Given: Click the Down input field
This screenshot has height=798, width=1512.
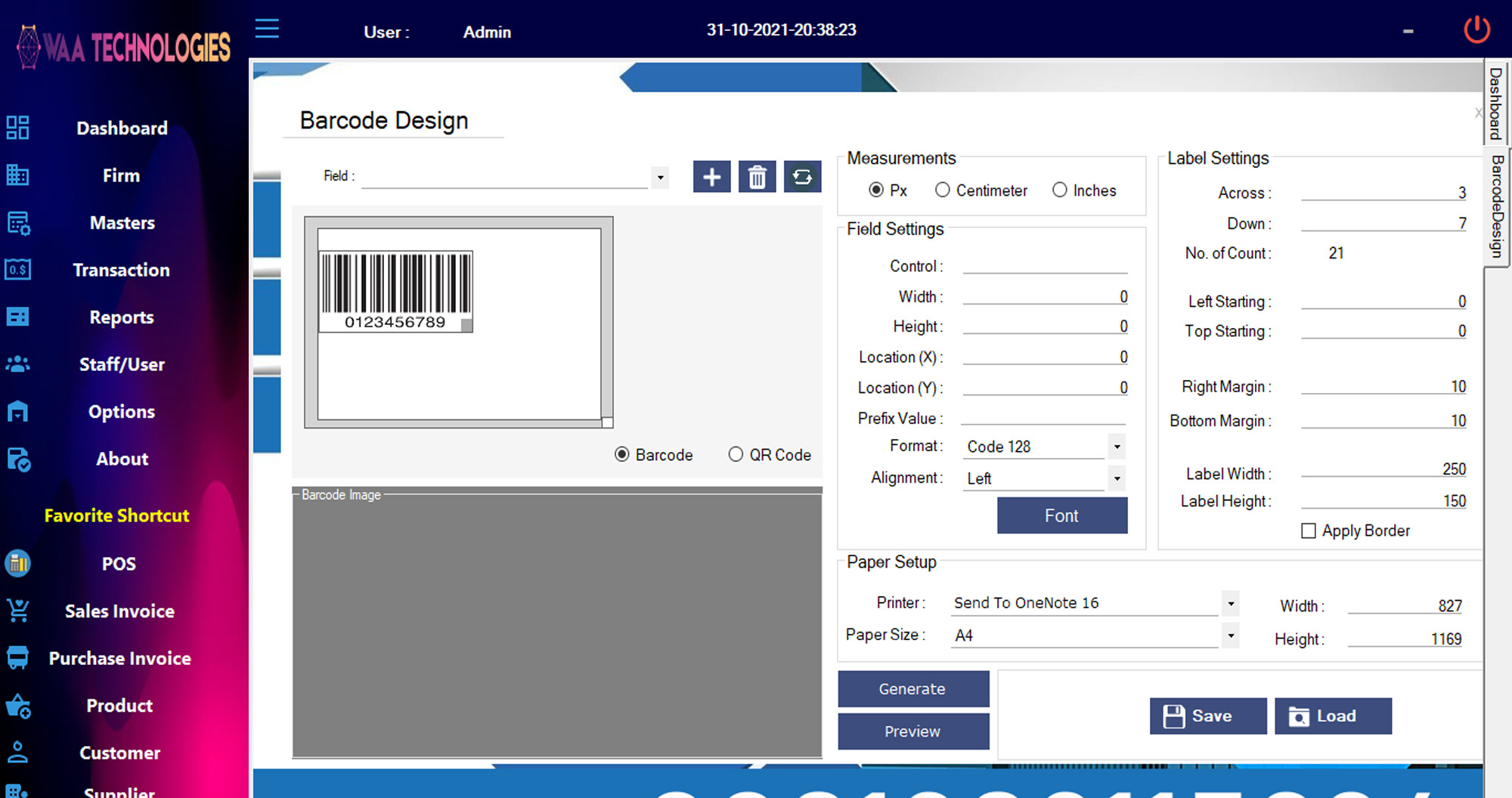Looking at the screenshot, I should click(x=1383, y=224).
